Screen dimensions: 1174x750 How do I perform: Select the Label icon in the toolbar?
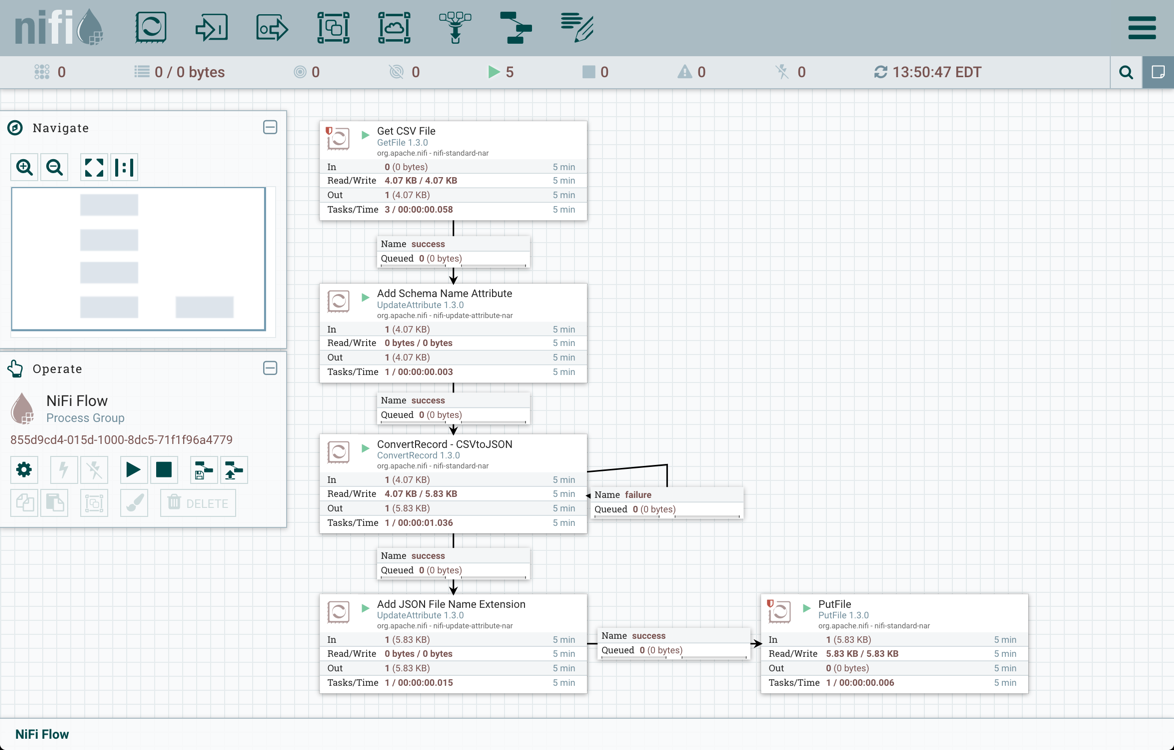coord(576,27)
